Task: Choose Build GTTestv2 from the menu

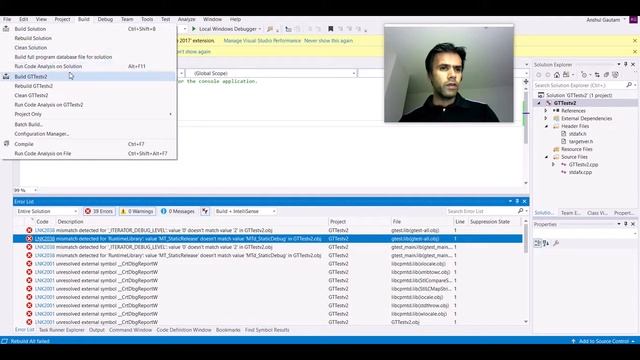Action: pos(89,76)
